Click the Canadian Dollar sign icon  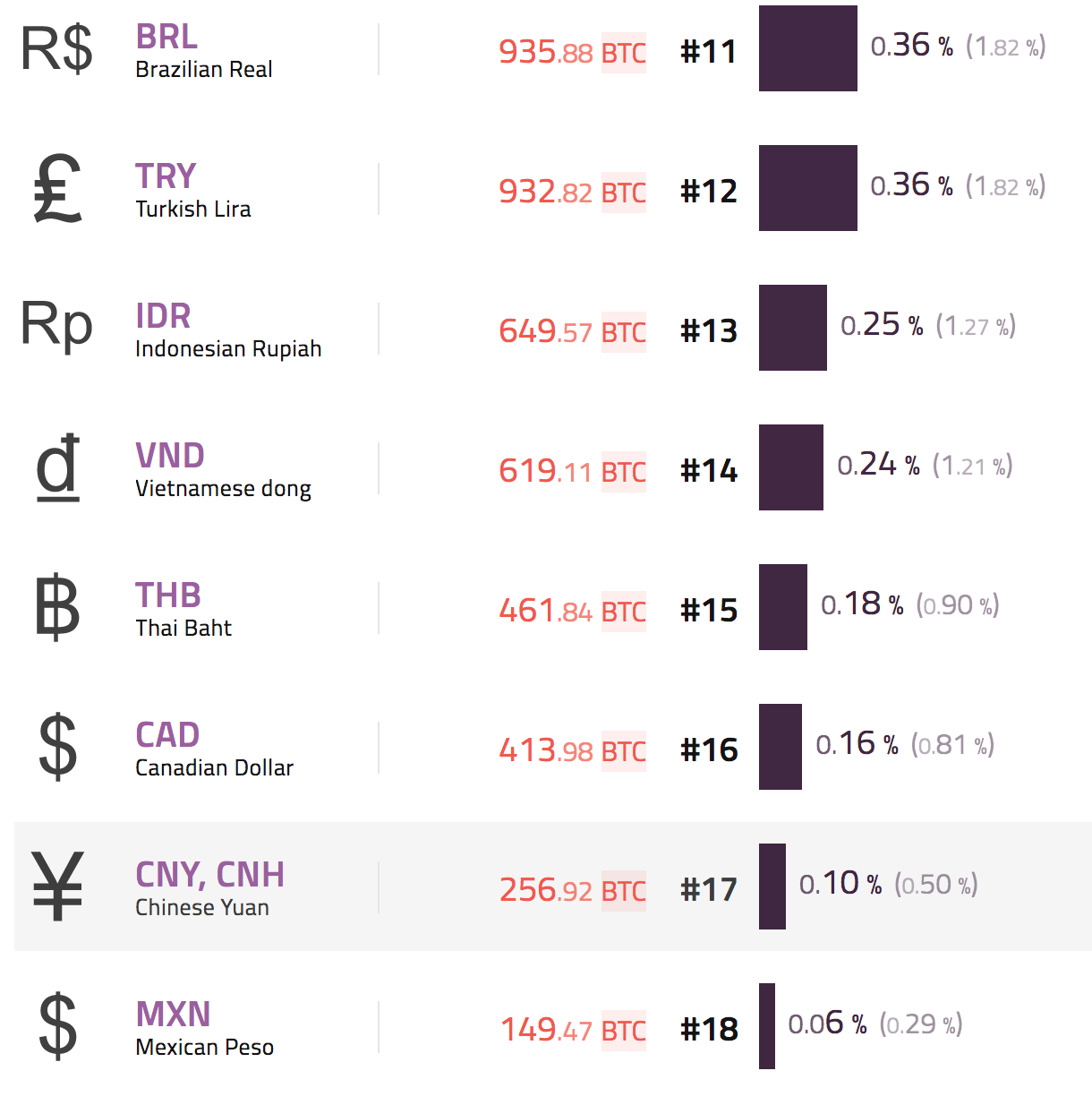[58, 746]
